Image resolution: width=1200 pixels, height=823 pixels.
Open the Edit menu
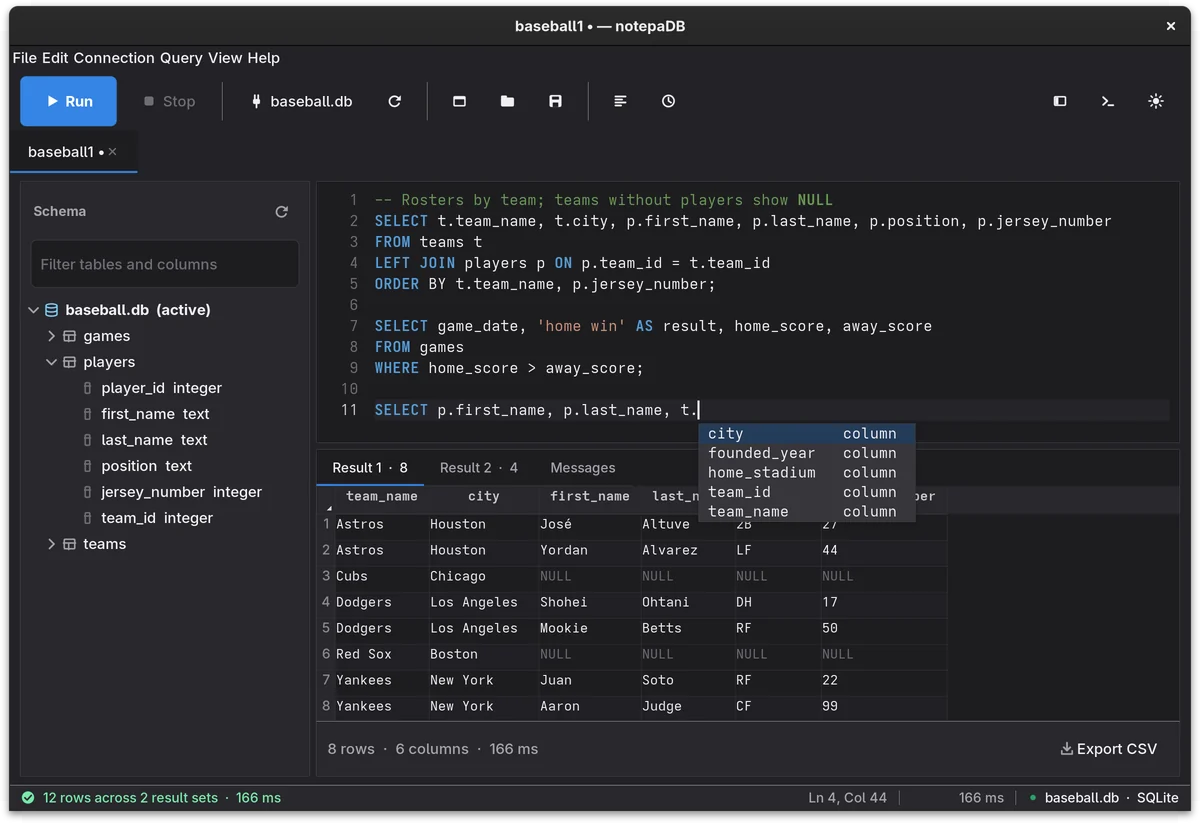pos(55,58)
